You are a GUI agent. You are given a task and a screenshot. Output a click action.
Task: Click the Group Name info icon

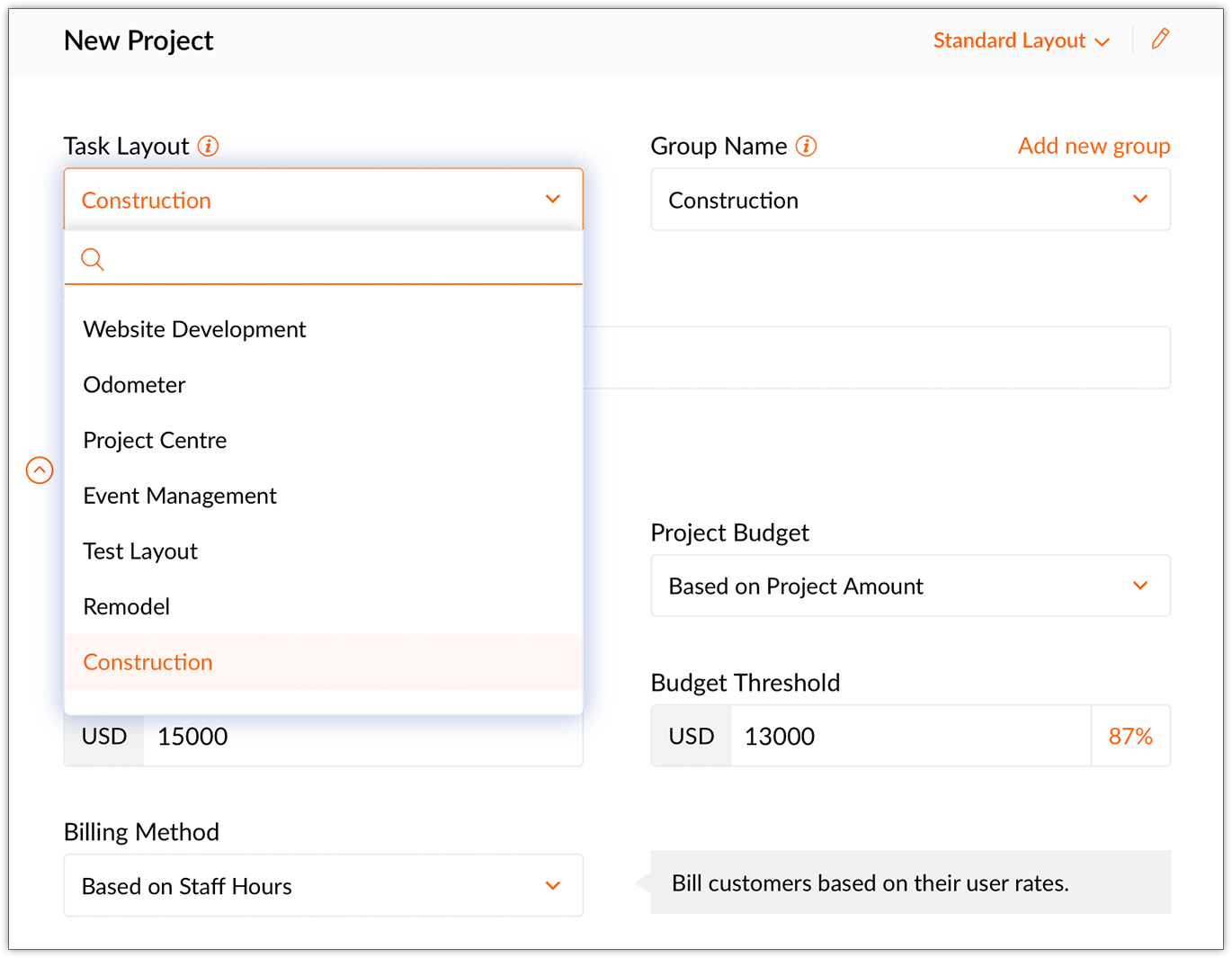click(x=807, y=146)
